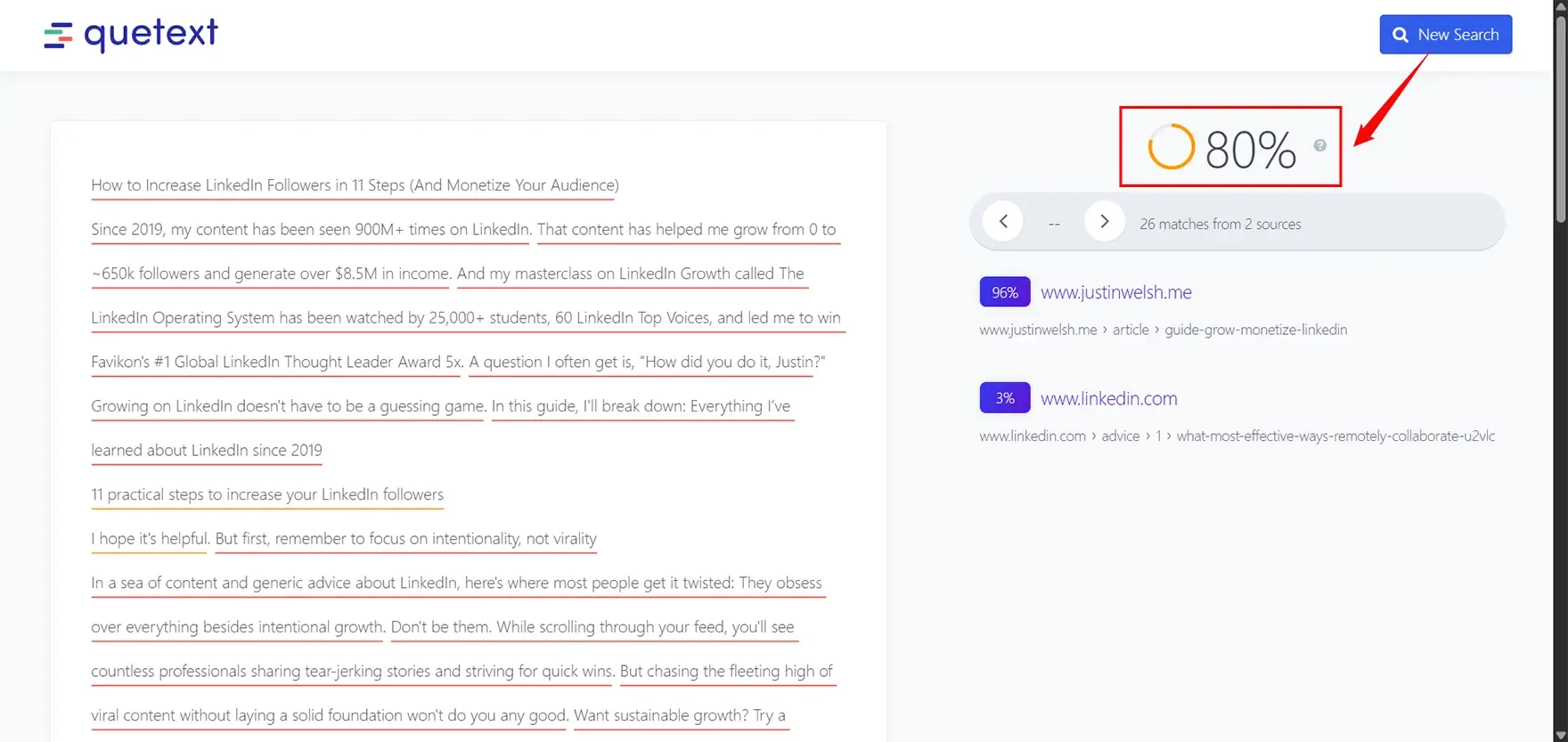This screenshot has height=742, width=1568.
Task: Click the justinwelsh.me guide-grow-monetize-linkedin path
Action: (1163, 330)
